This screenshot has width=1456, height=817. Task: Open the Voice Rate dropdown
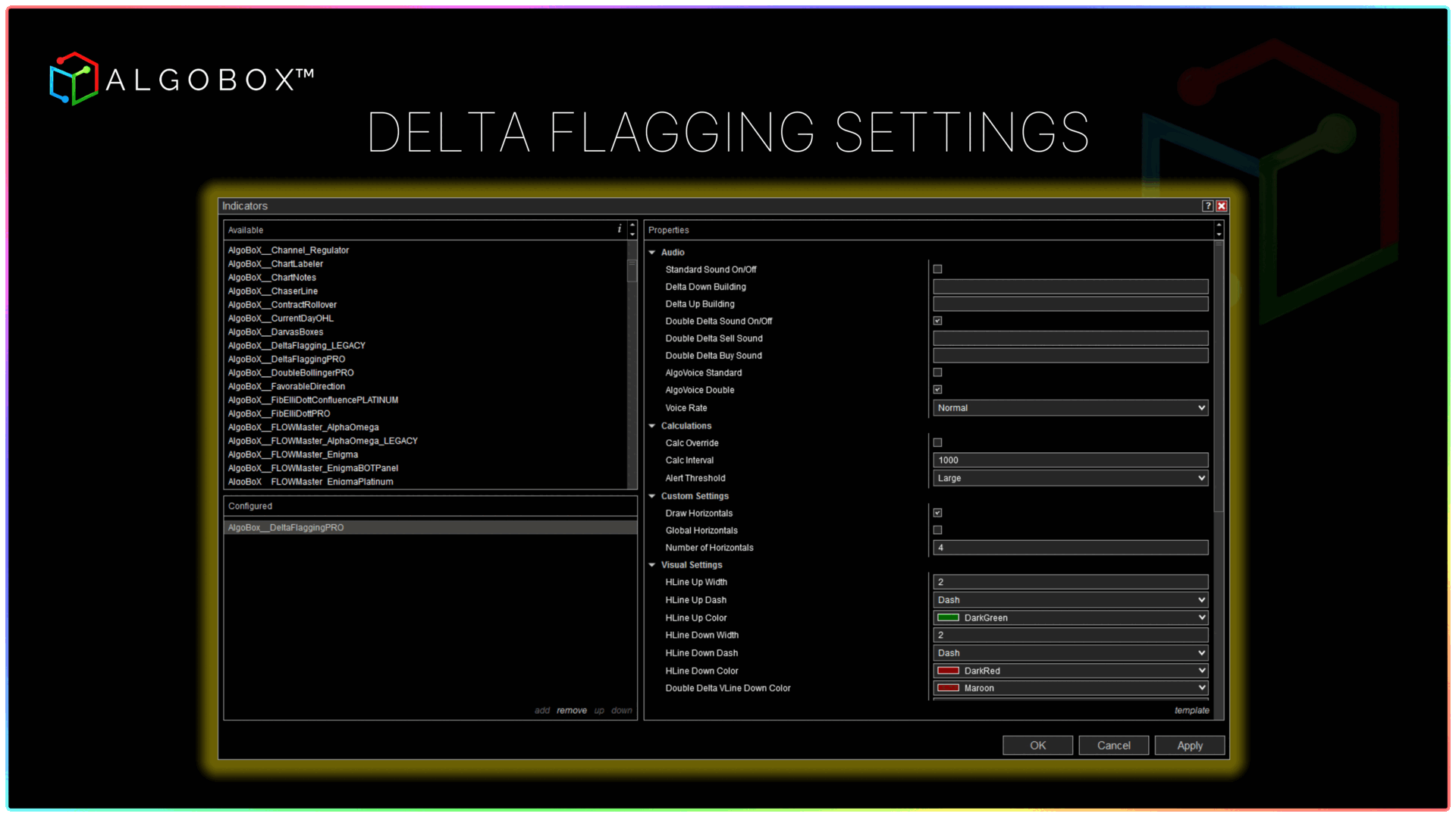(1069, 408)
